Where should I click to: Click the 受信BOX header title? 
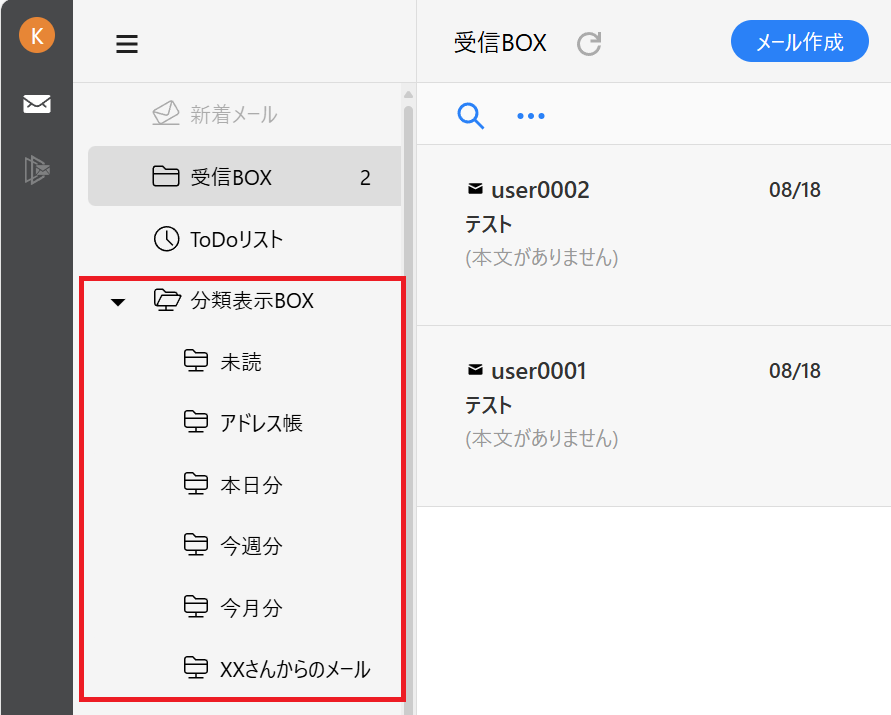pyautogui.click(x=500, y=43)
